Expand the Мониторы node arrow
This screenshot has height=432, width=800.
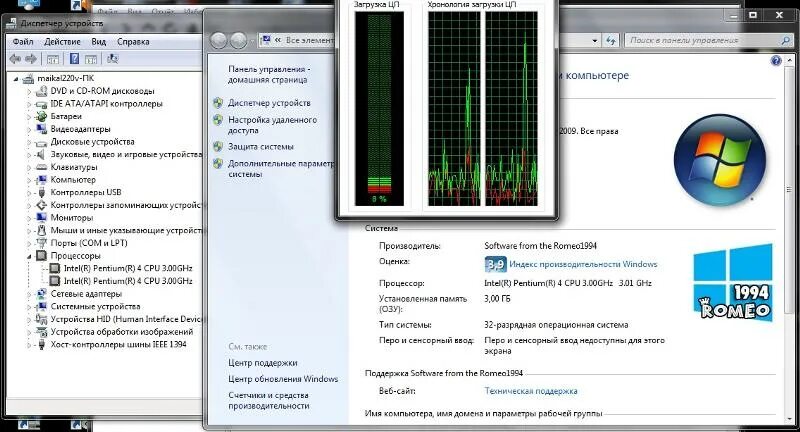pyautogui.click(x=29, y=218)
